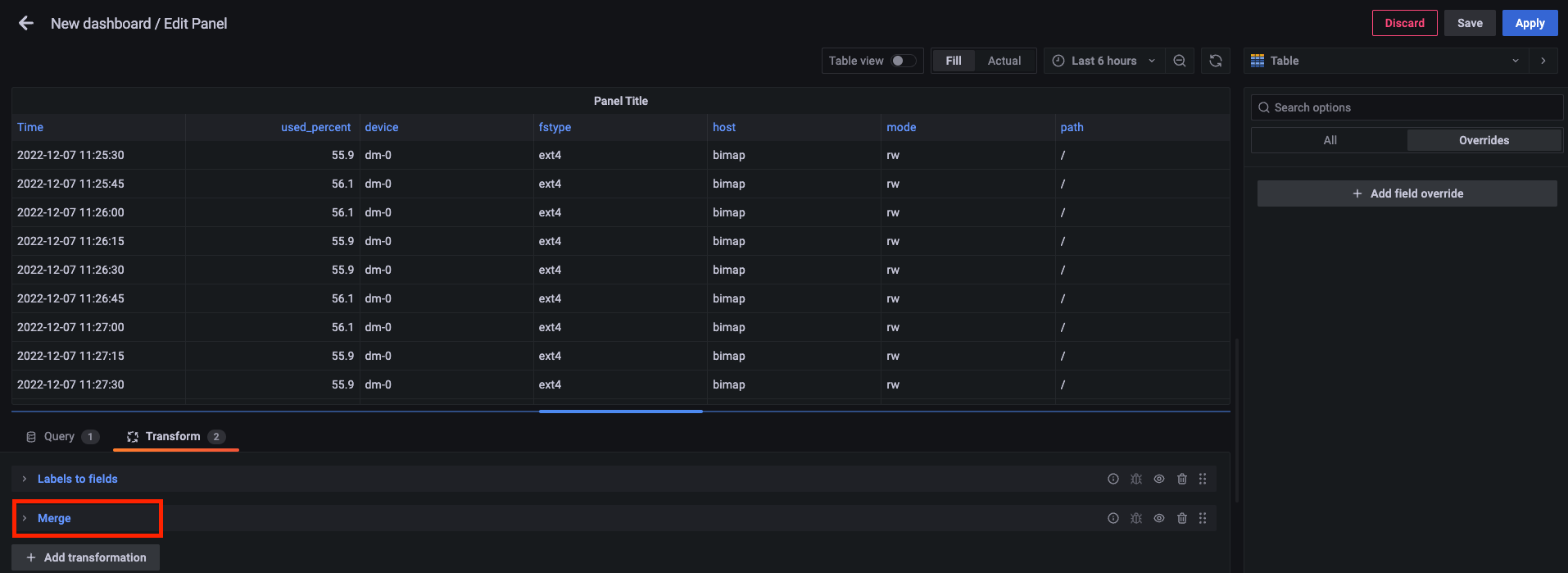This screenshot has width=1568, height=573.
Task: Select the All options tab
Action: (1330, 140)
